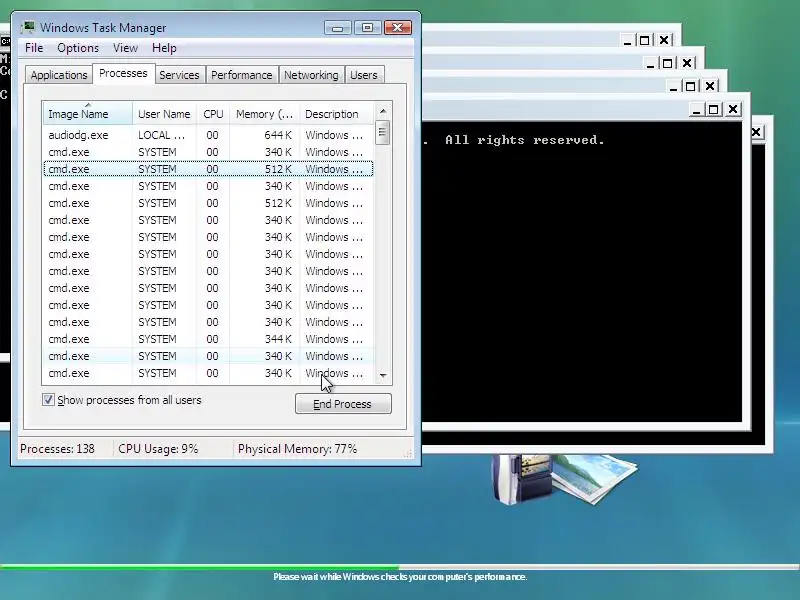Click the Windows performance check progress bar
Screen dimensions: 800x600
tap(400, 566)
